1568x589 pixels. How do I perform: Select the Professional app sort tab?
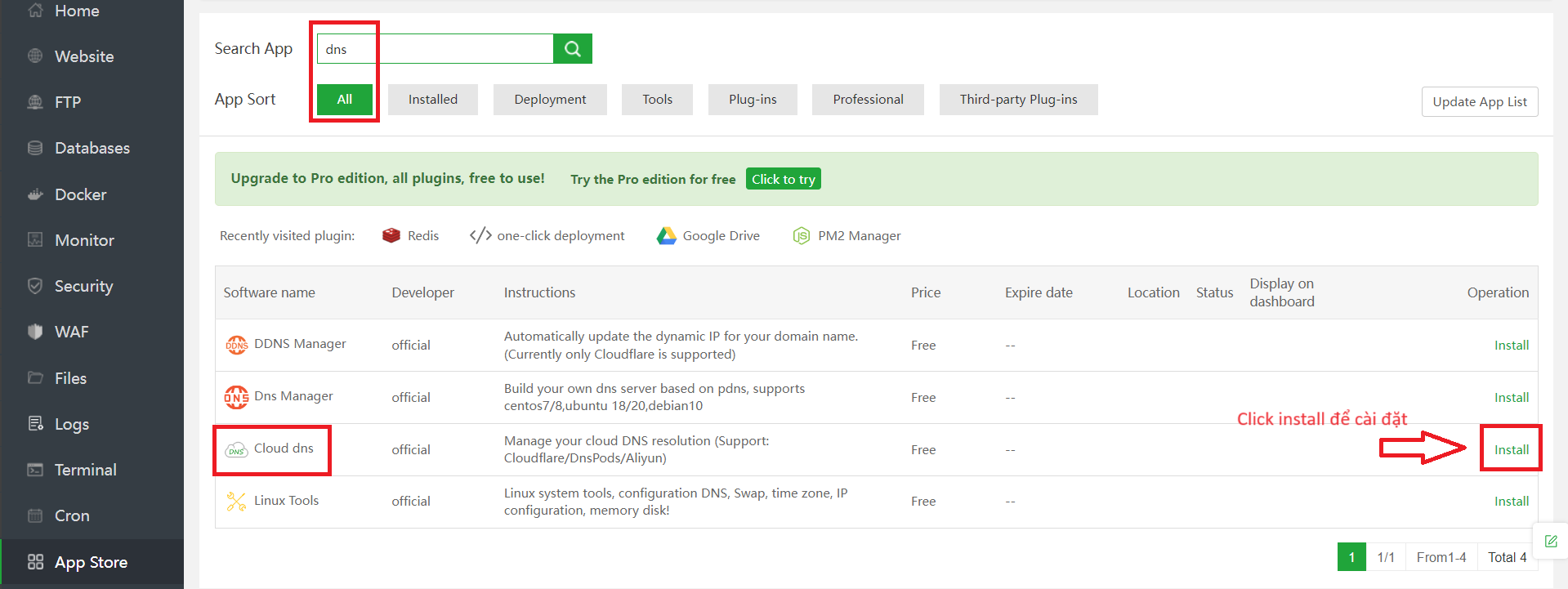click(868, 100)
